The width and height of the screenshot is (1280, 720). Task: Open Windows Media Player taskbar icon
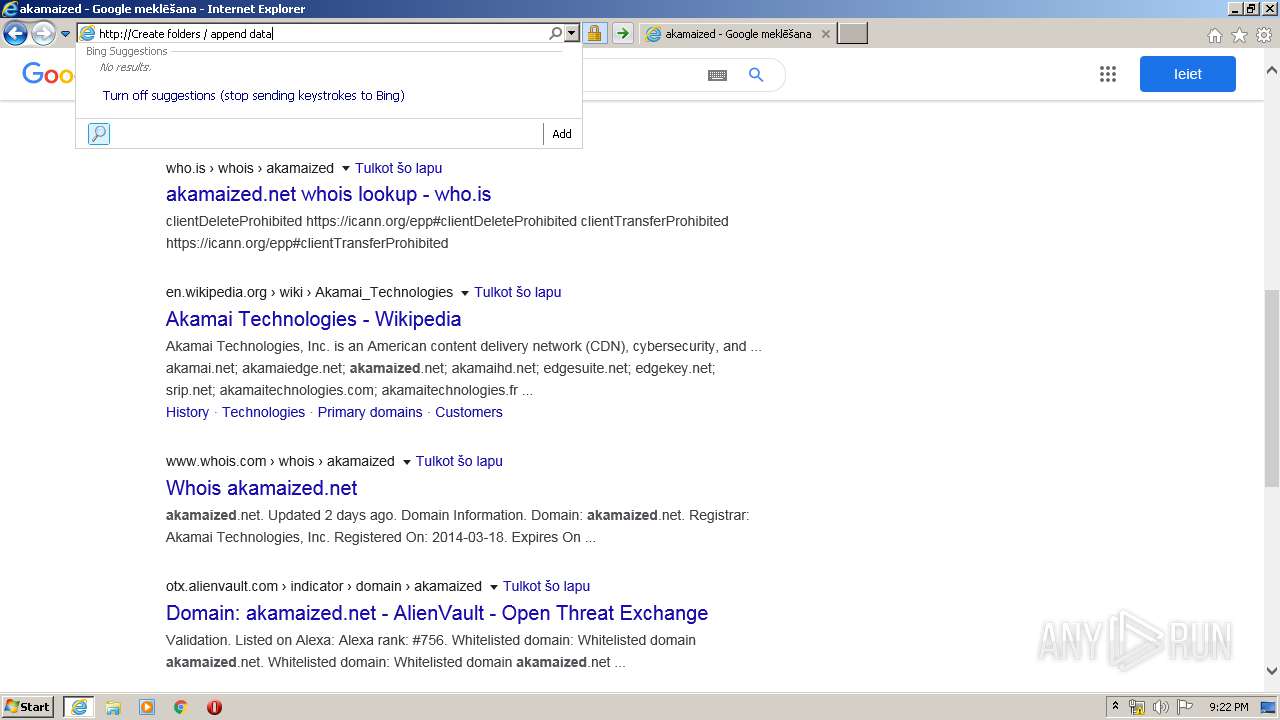click(147, 707)
